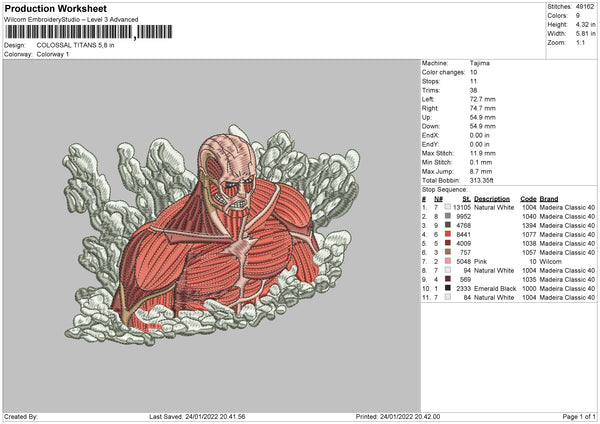Click the 'Page 1 of 1' footer text
The image size is (600, 424).
tap(579, 417)
